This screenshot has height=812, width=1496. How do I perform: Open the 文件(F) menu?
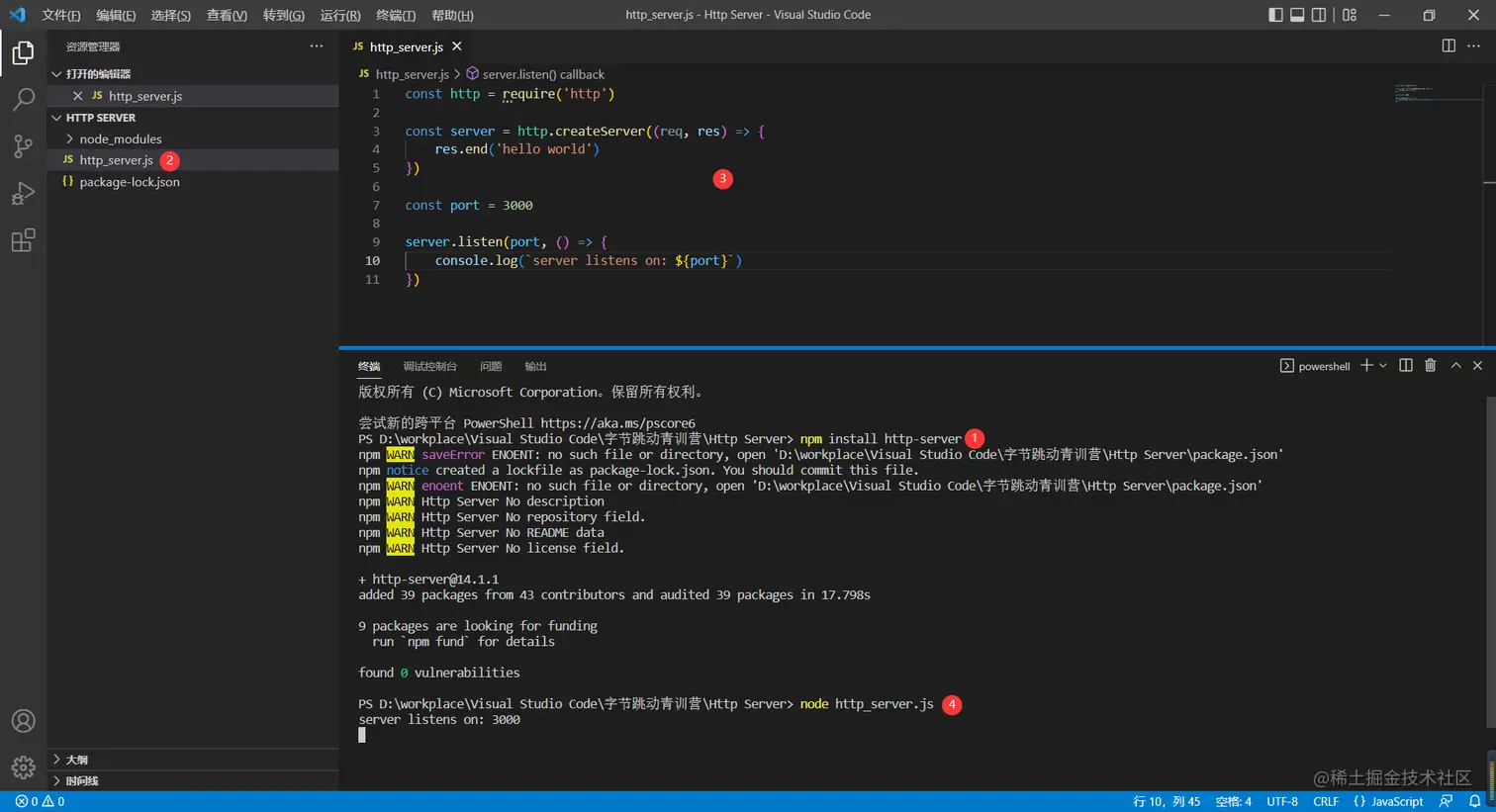click(x=61, y=15)
